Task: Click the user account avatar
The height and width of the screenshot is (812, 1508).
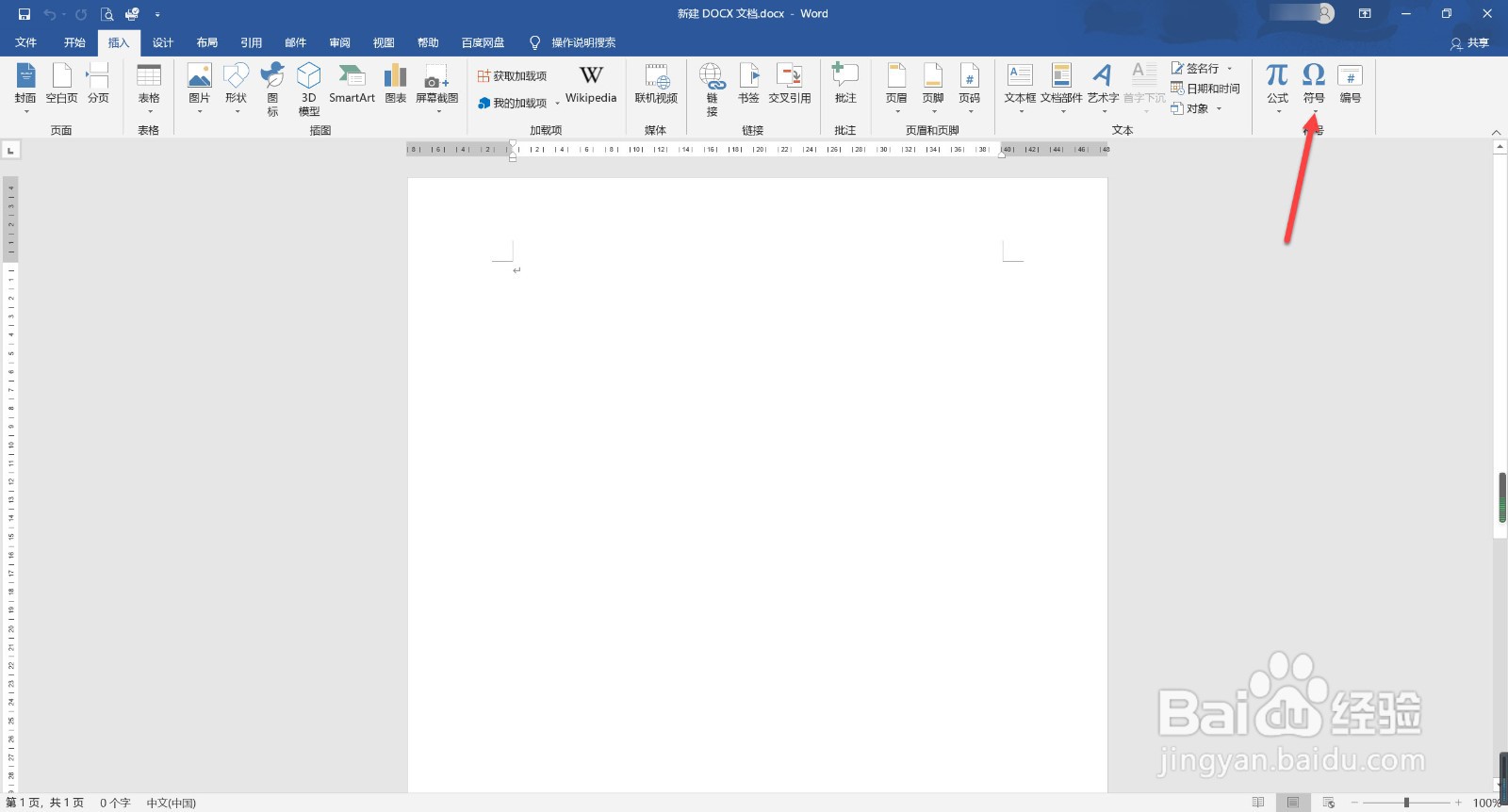Action: coord(1325,13)
